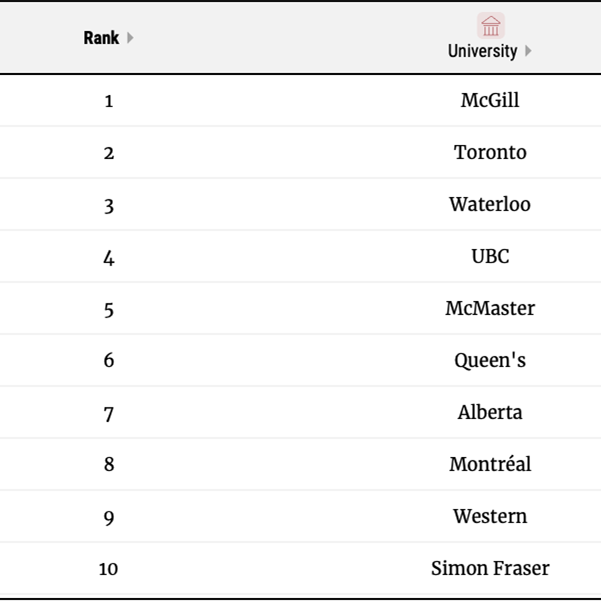
Task: Click rank number 7 cell
Action: tap(109, 414)
